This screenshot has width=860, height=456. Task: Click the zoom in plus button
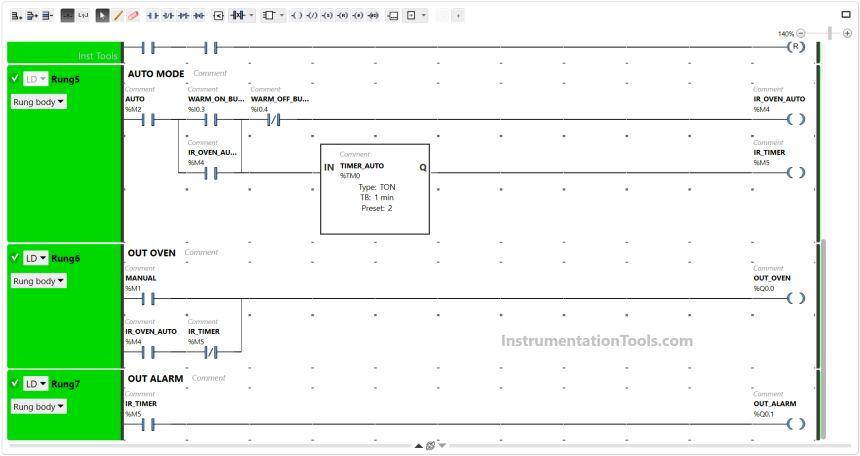click(x=847, y=33)
